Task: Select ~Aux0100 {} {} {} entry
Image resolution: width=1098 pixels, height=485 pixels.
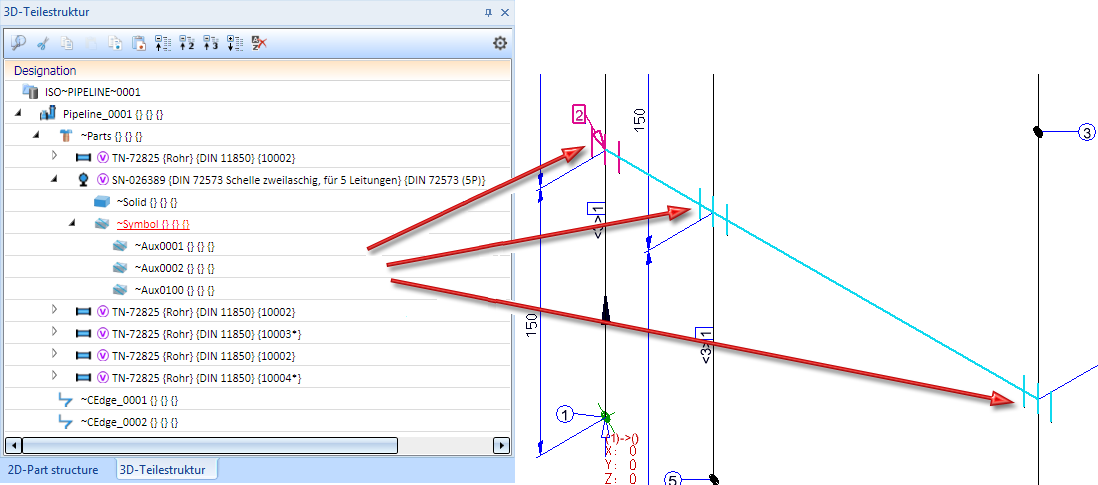Action: click(x=174, y=290)
